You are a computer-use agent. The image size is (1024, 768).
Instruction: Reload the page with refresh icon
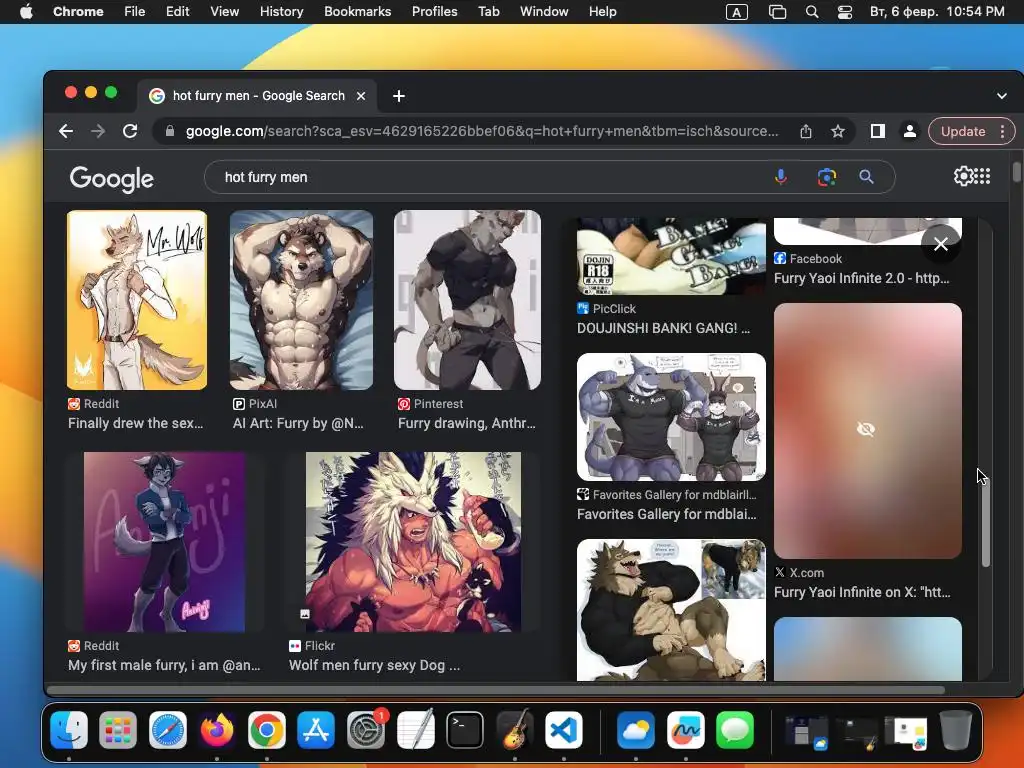pos(130,131)
